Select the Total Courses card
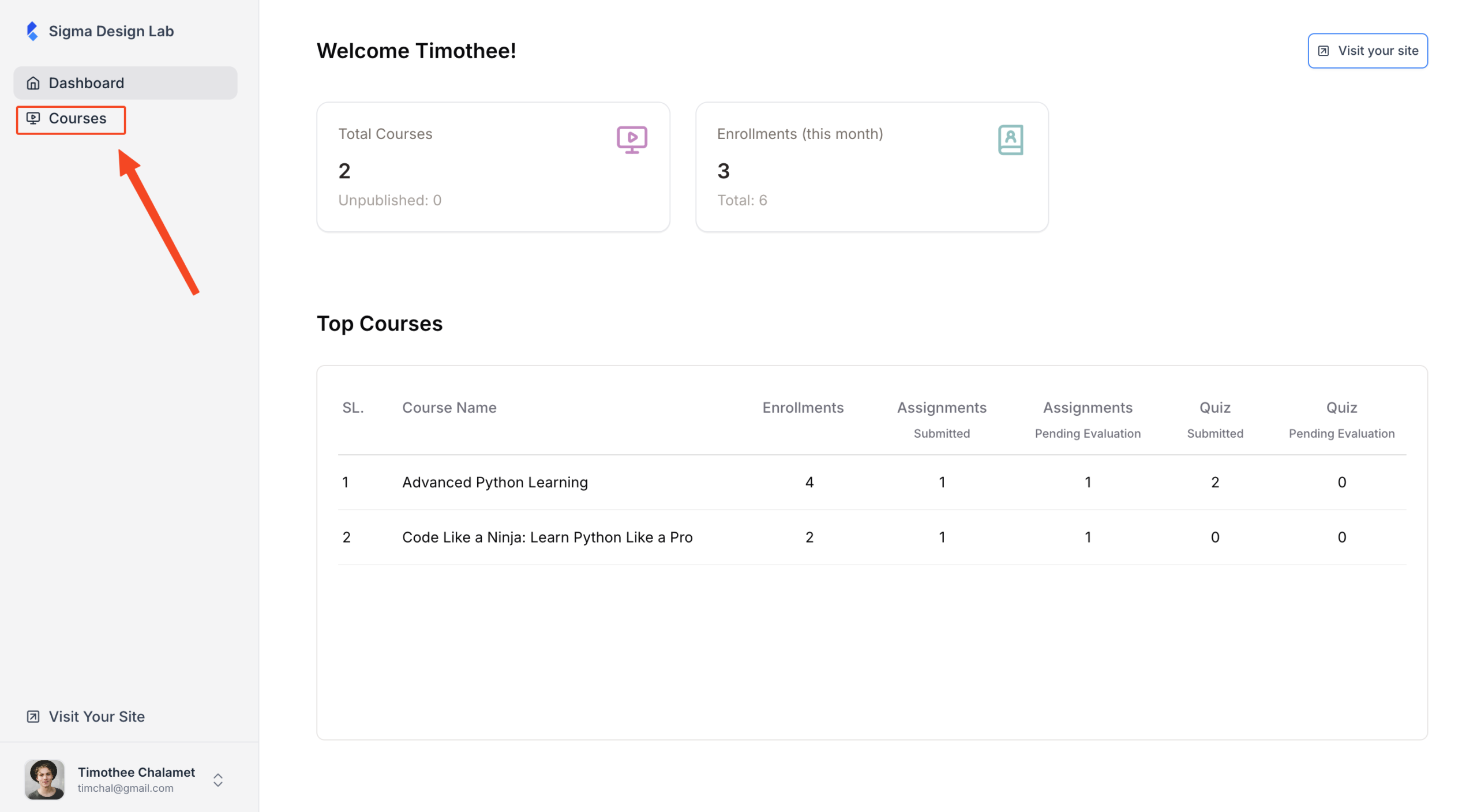The height and width of the screenshot is (812, 1477). (493, 167)
